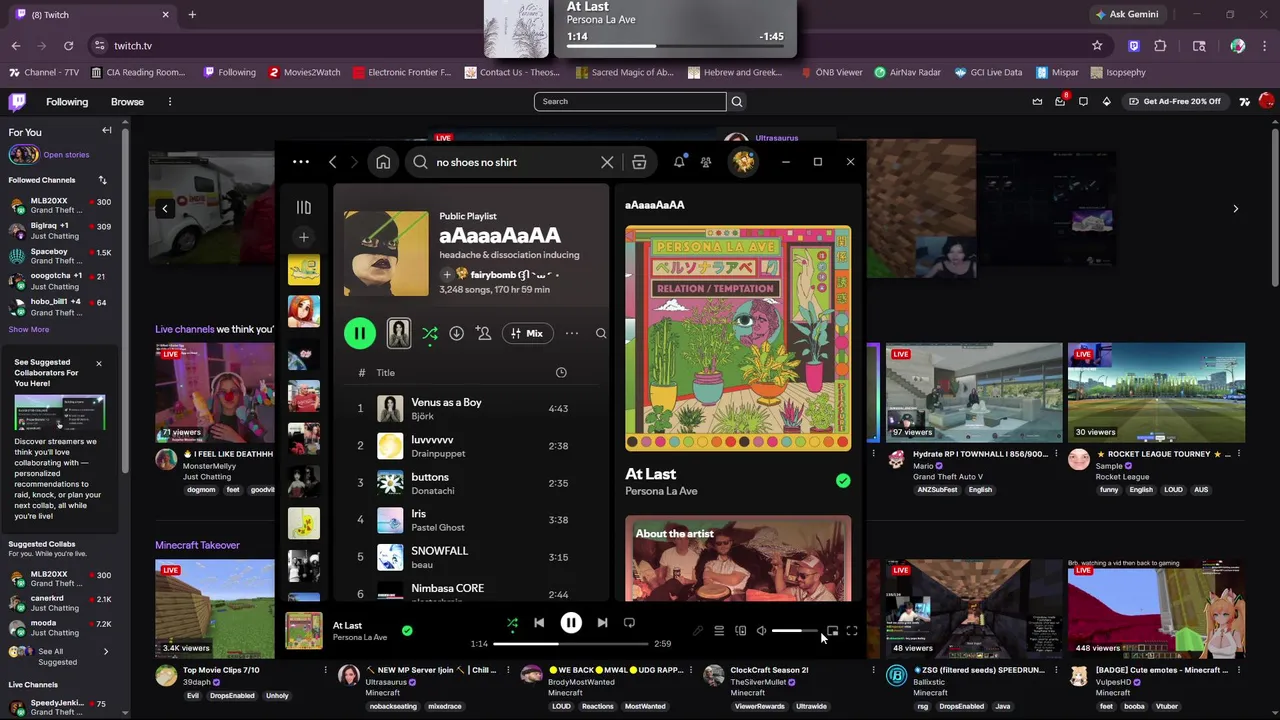1280x720 pixels.
Task: Collapse Spotify Your Library sidebar
Action: point(304,207)
